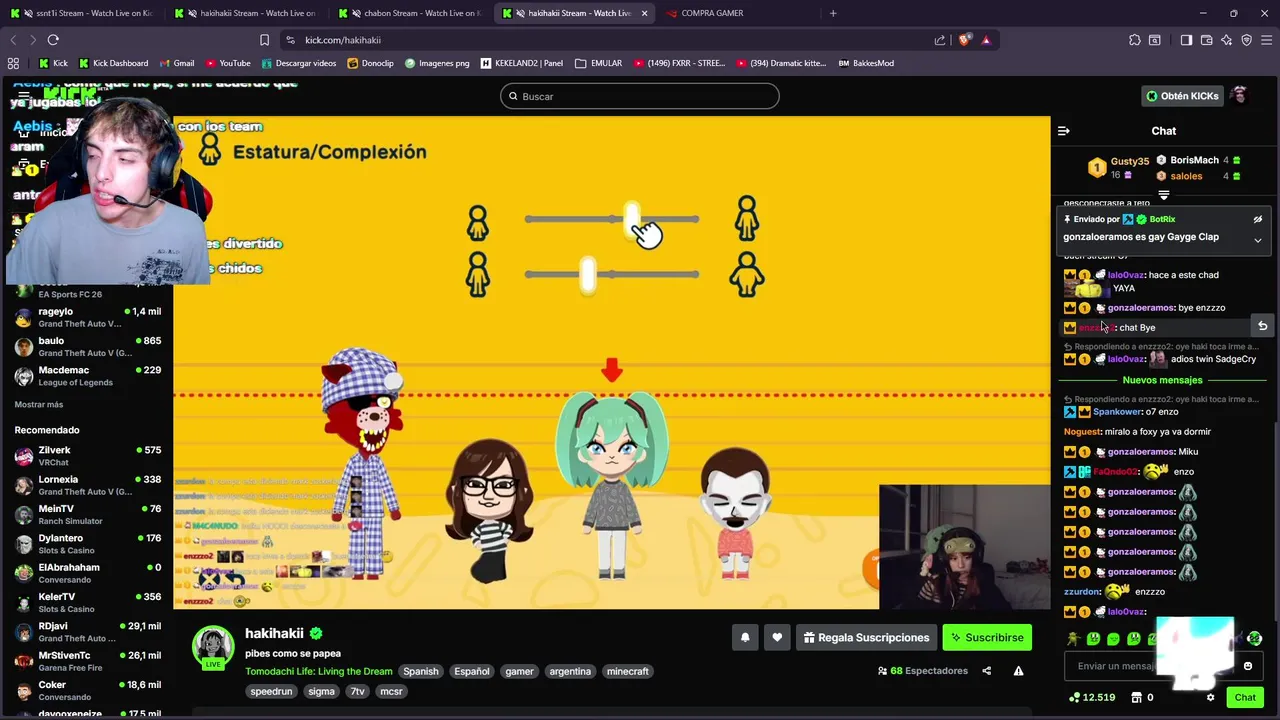This screenshot has width=1280, height=720.
Task: Select the Español tag
Action: (x=472, y=671)
